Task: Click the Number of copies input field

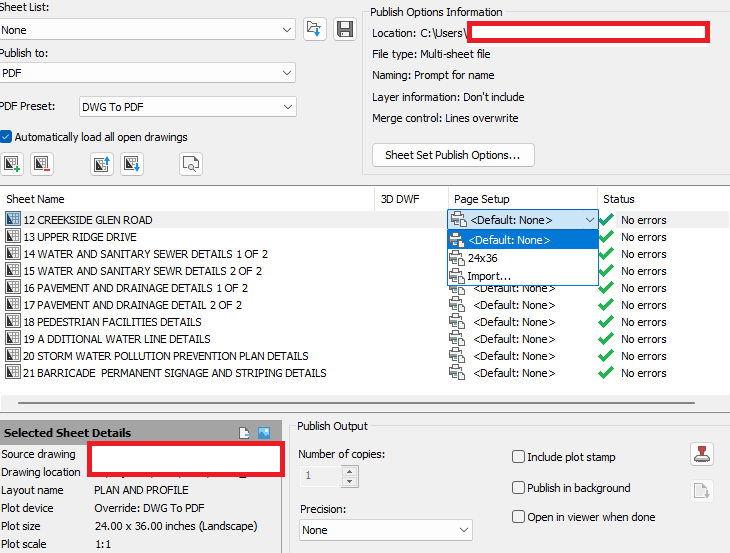Action: coord(321,476)
